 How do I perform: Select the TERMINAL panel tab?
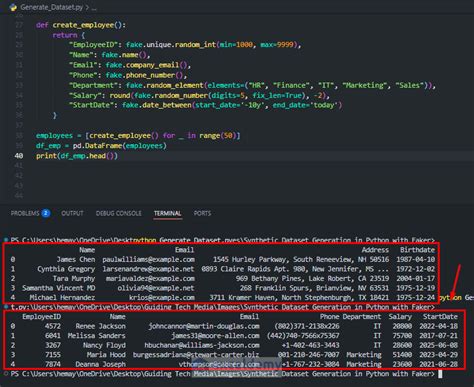pos(168,213)
